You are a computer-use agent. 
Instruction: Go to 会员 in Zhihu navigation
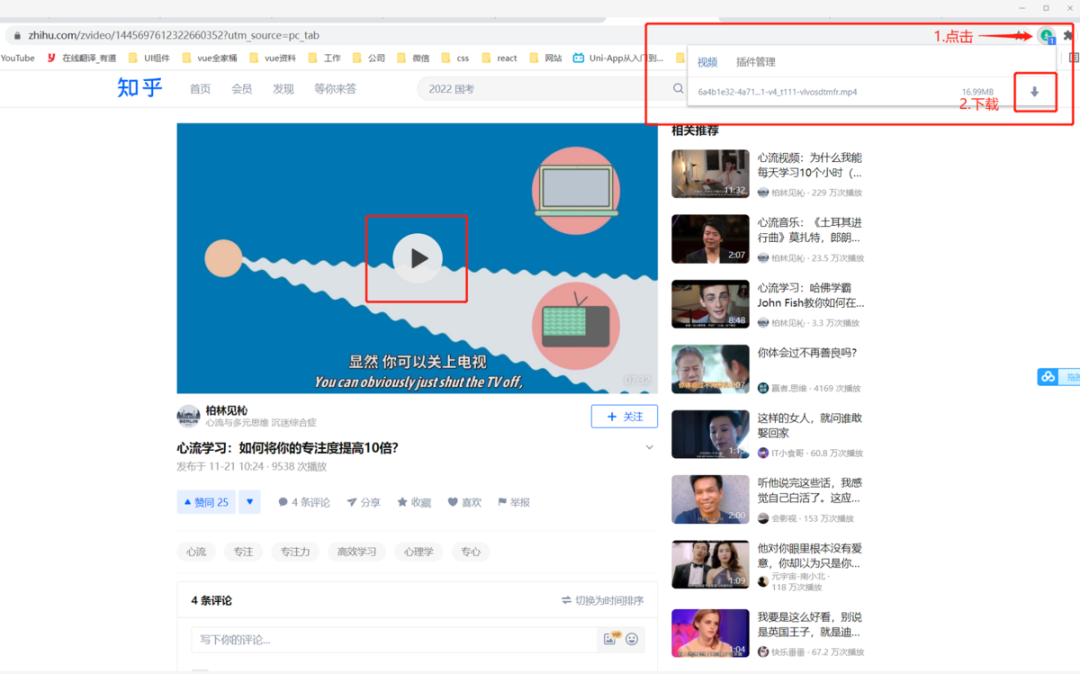tap(242, 89)
